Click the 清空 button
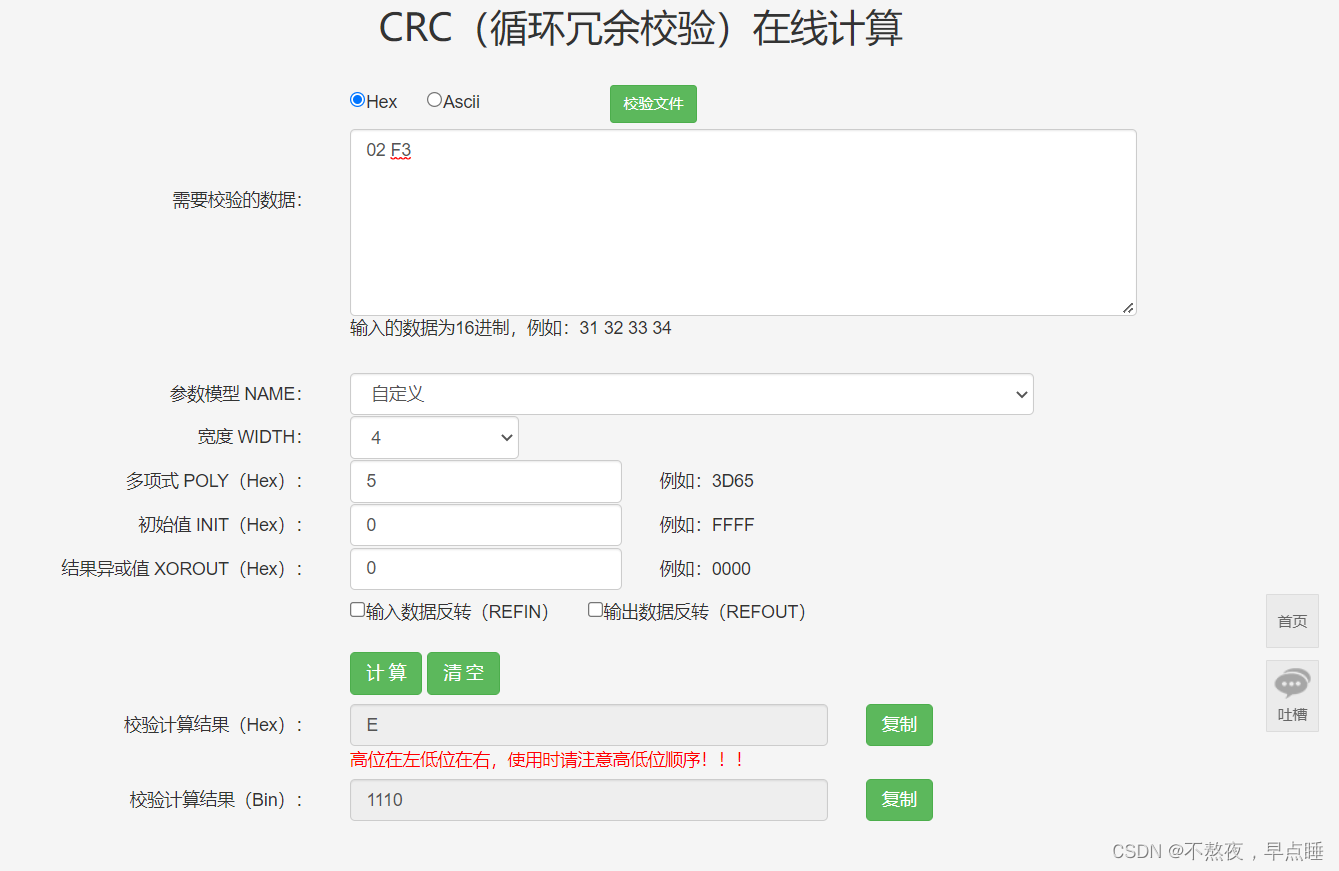Image resolution: width=1339 pixels, height=871 pixels. point(463,673)
